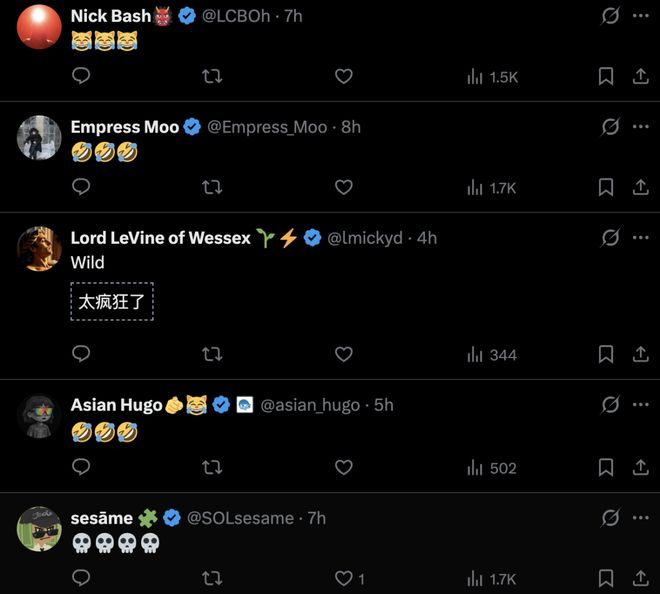Repost Empress Moo's tweet

[x=212, y=187]
